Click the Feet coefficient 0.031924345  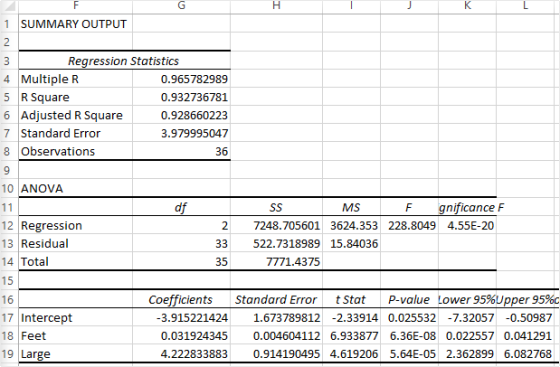point(181,336)
